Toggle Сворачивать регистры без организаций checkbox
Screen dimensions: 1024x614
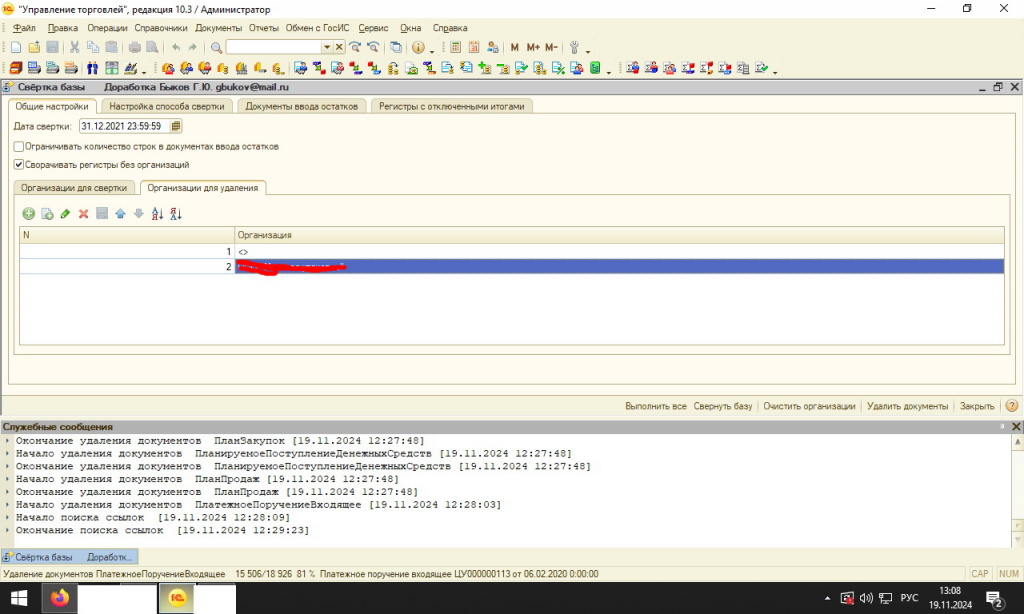click(19, 165)
